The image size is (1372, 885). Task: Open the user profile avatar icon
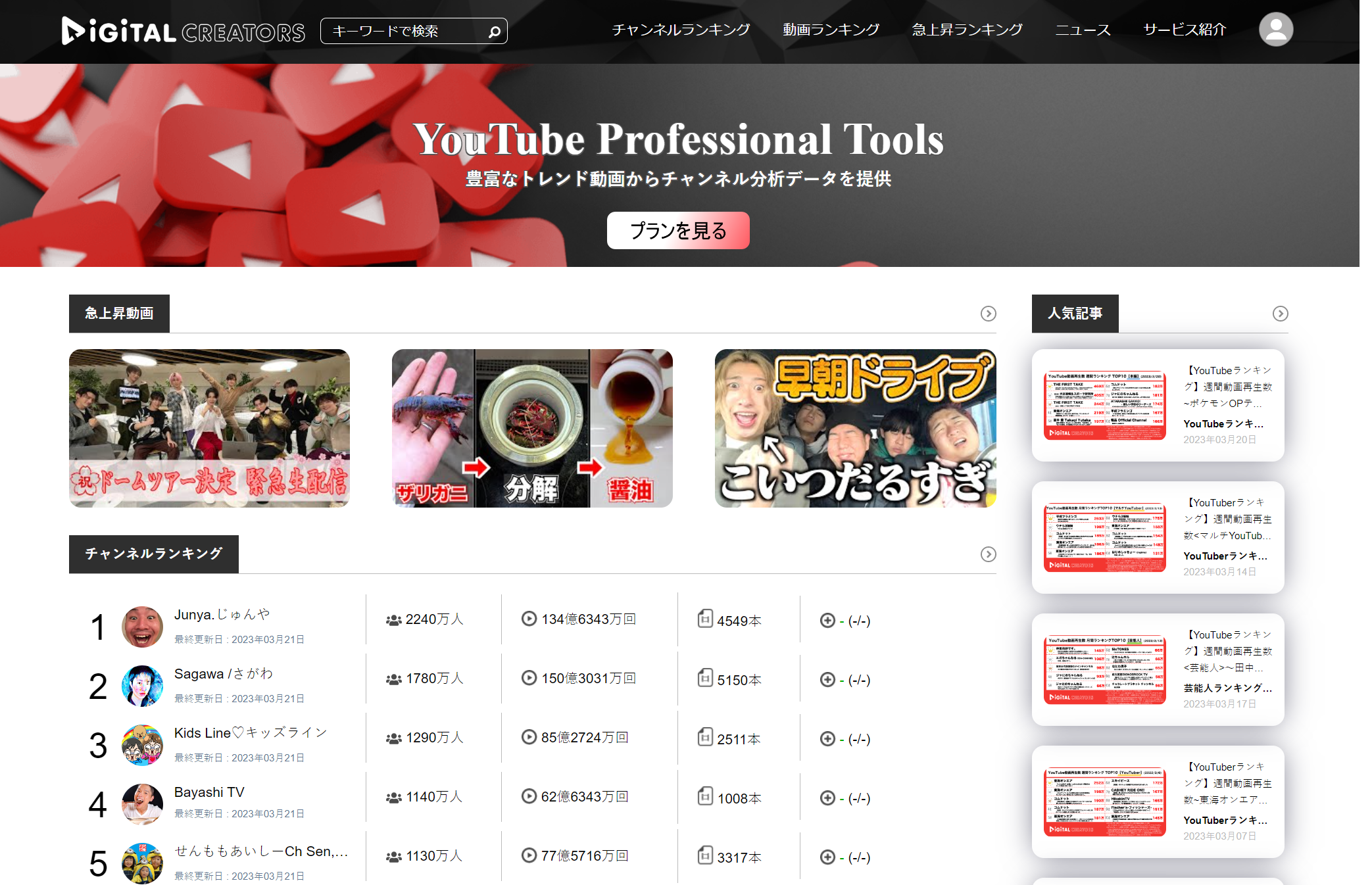pos(1275,30)
